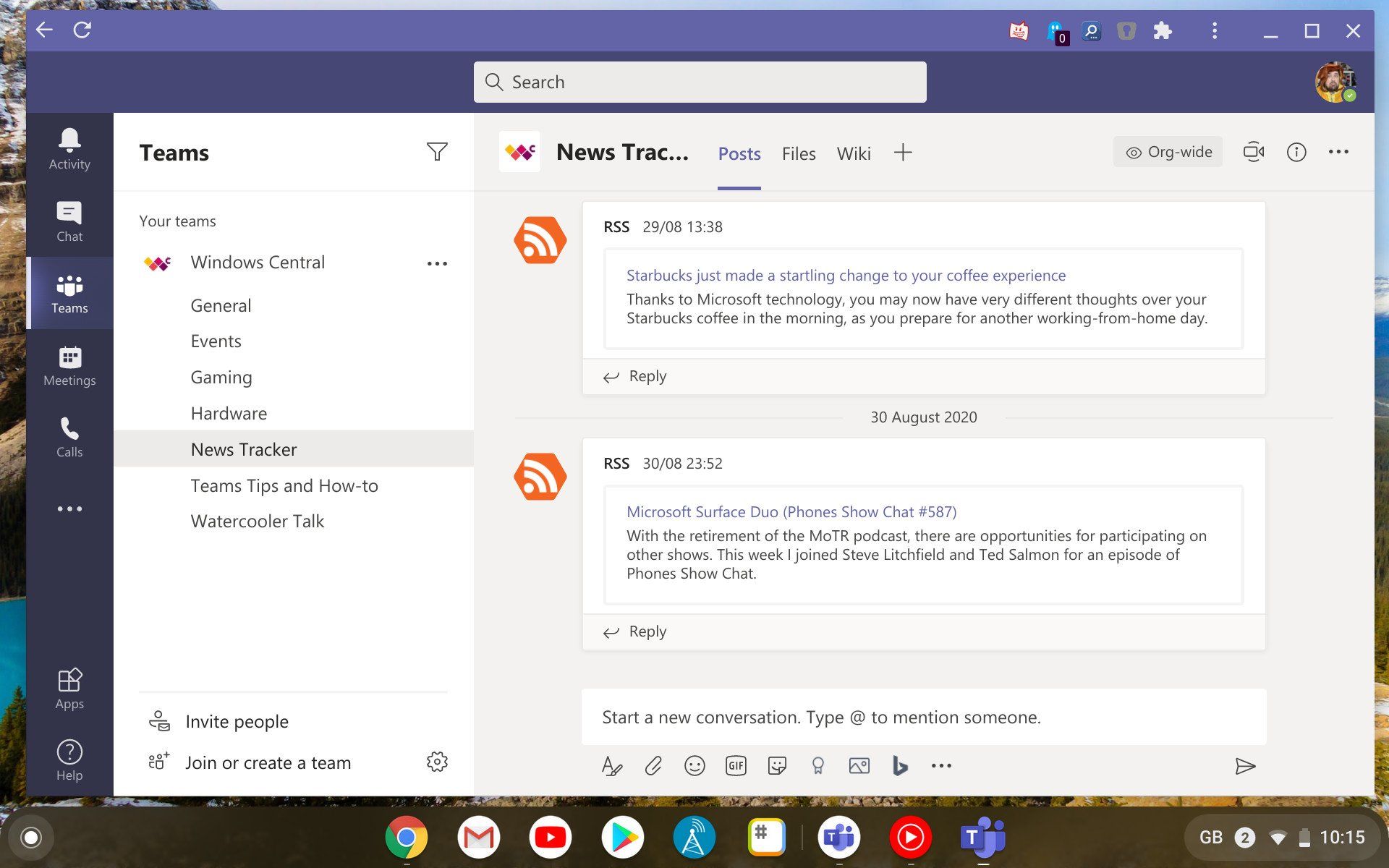Insert a GIF into the new conversation
This screenshot has height=868, width=1389.
tap(736, 765)
